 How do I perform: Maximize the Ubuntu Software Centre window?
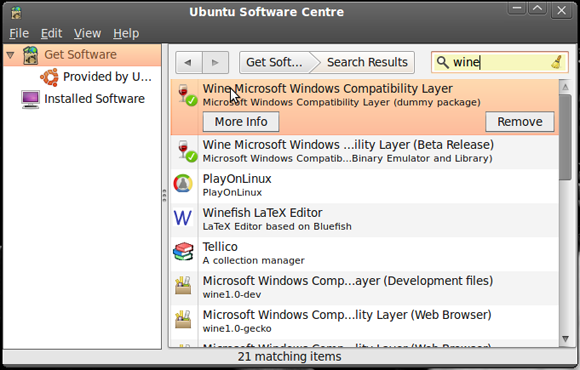point(537,9)
